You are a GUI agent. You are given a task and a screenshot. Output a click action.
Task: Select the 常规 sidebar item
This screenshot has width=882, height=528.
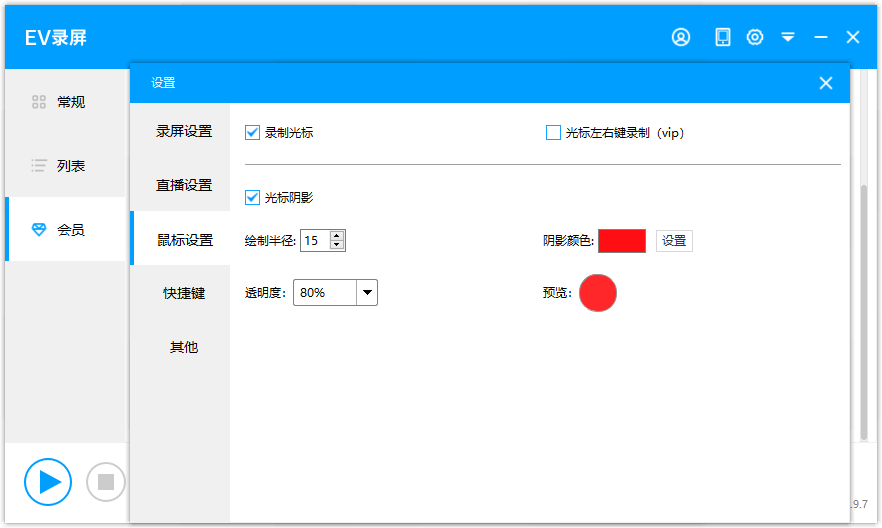(x=65, y=102)
